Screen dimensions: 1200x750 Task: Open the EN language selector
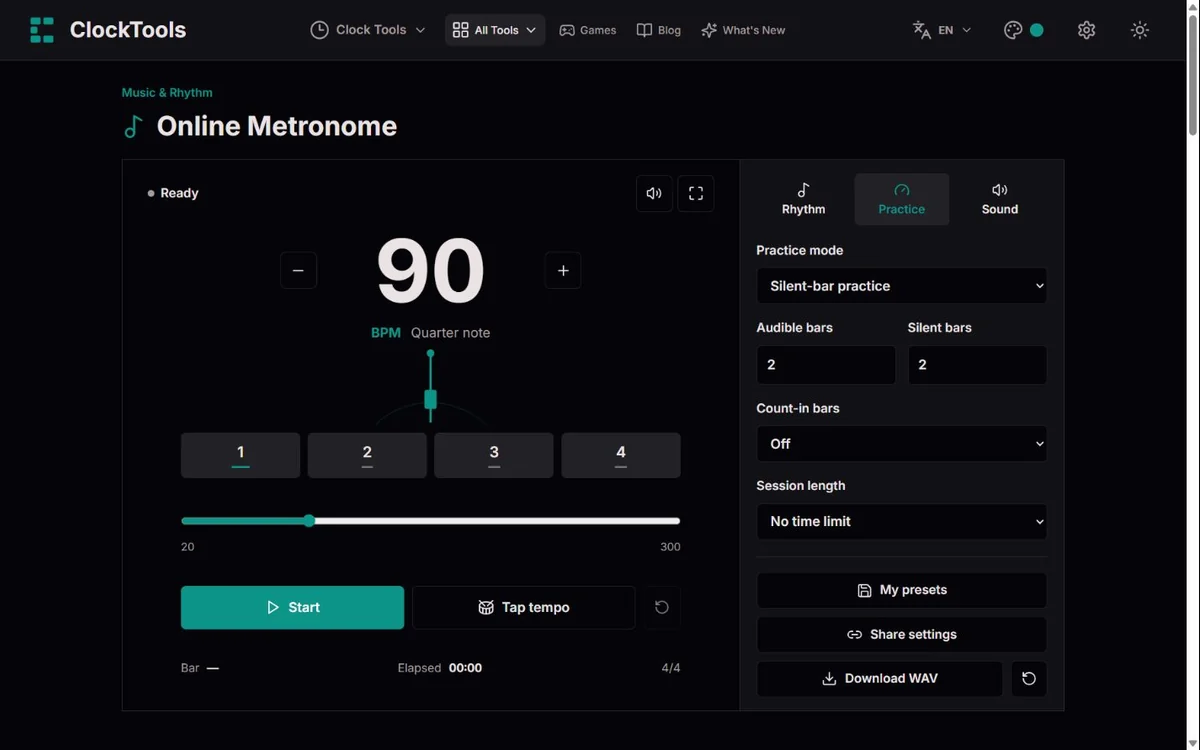pos(942,30)
